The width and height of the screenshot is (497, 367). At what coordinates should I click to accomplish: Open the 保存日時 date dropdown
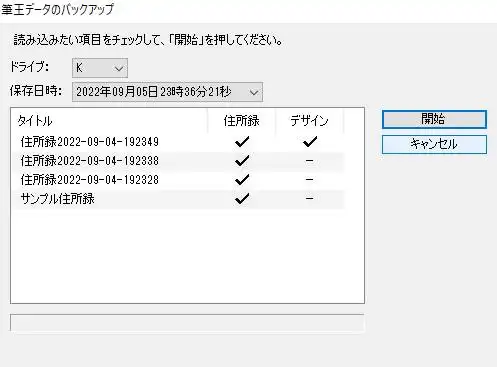coord(167,92)
